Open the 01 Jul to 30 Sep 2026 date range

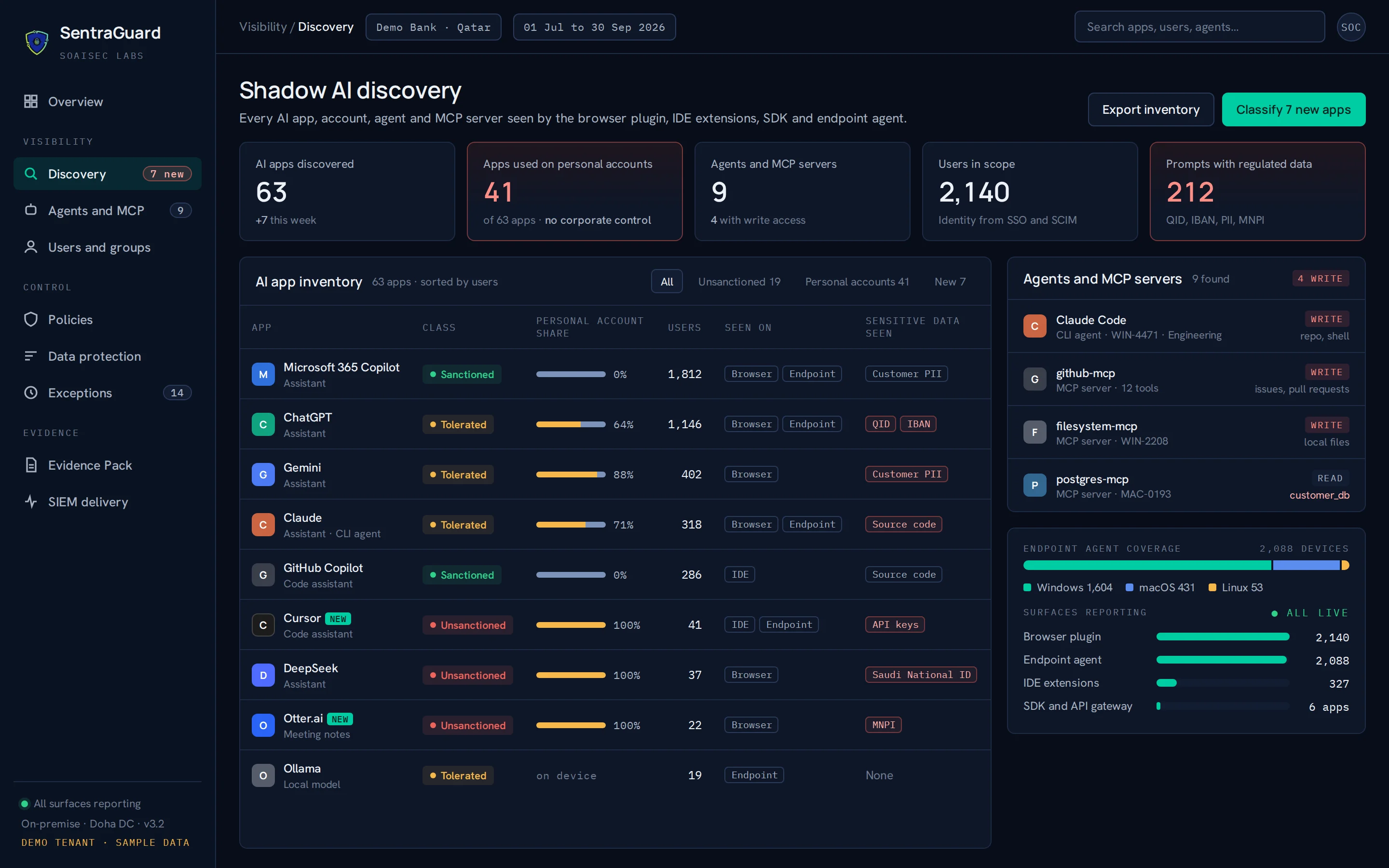[x=594, y=27]
